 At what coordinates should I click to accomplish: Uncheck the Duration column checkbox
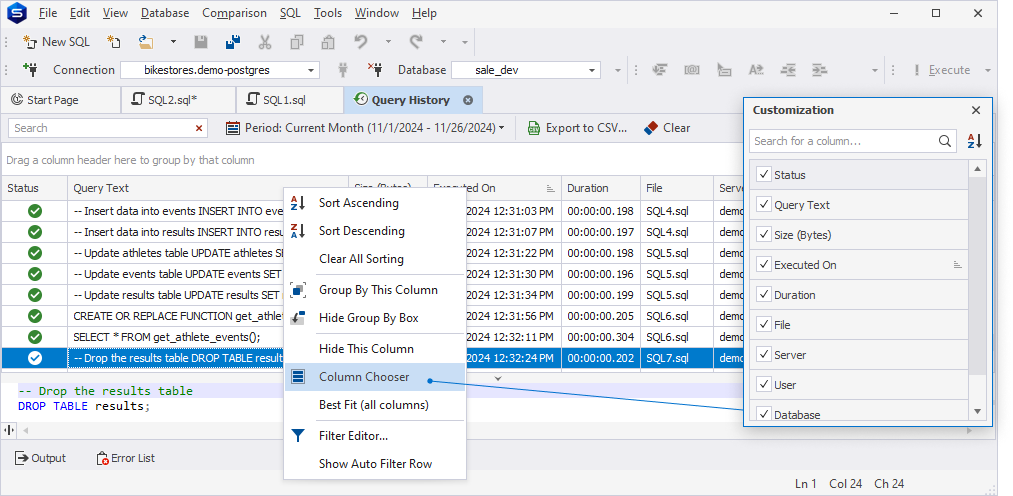click(764, 294)
